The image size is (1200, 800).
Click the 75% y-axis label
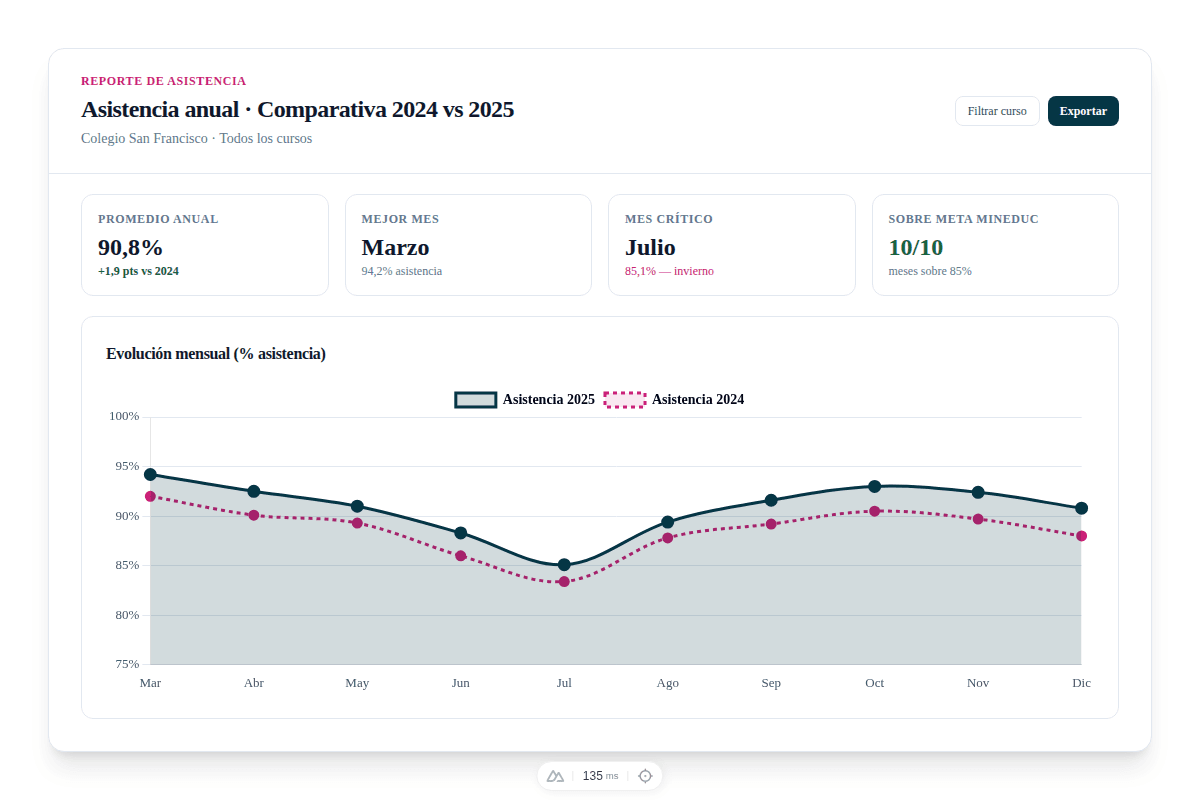pos(127,664)
